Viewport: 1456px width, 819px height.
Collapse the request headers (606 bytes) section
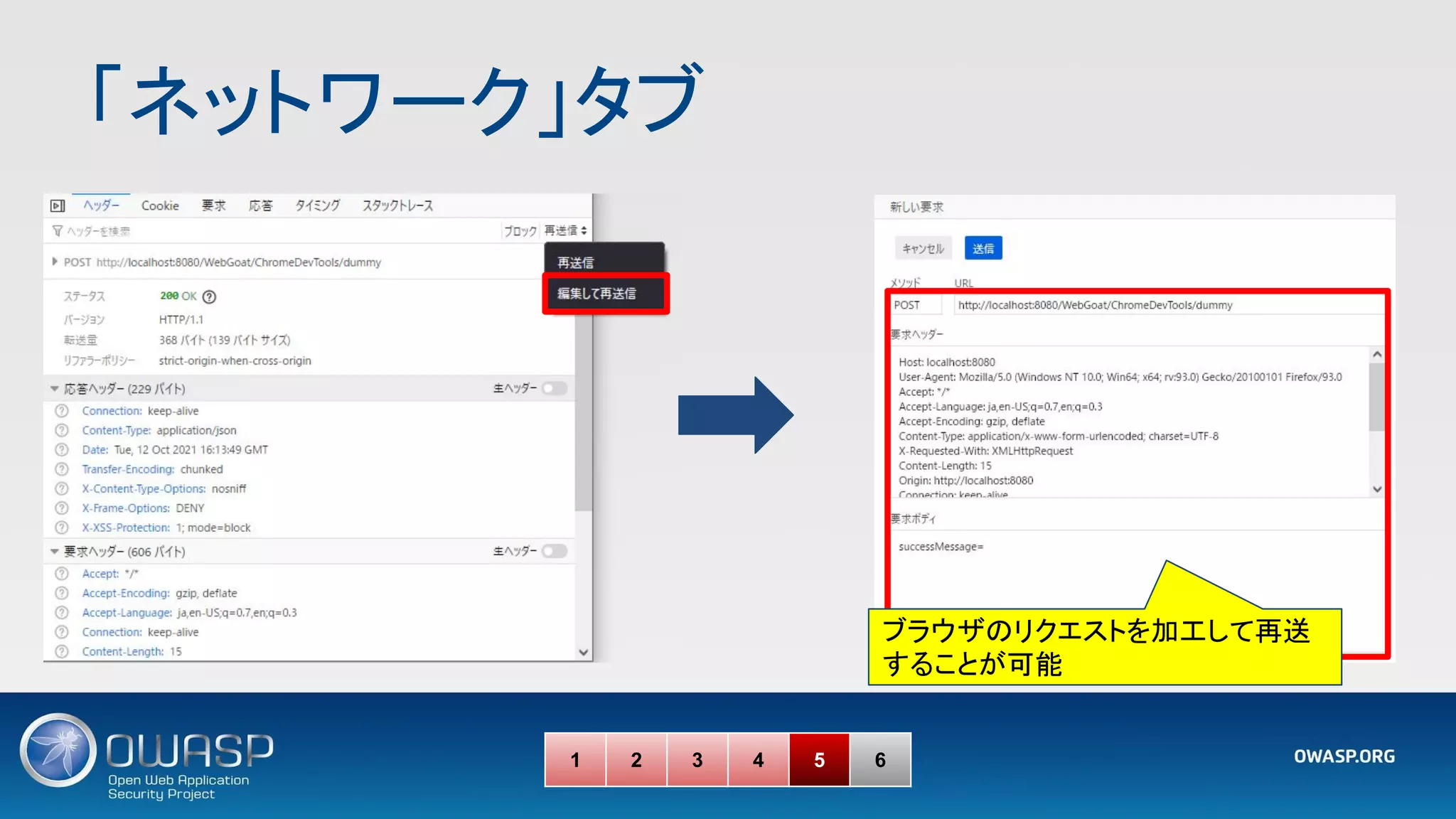(54, 552)
